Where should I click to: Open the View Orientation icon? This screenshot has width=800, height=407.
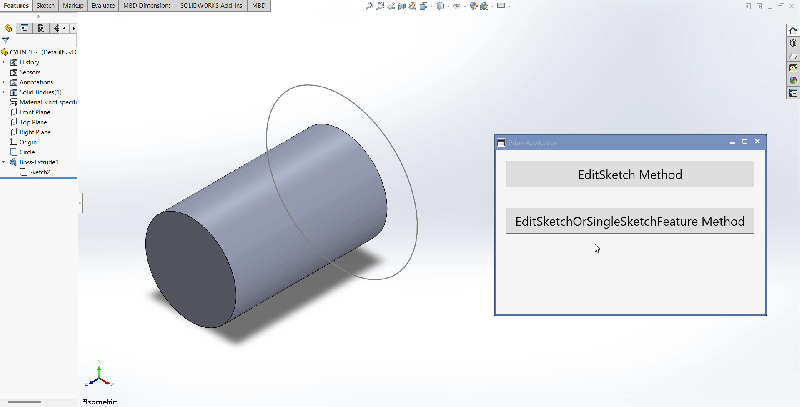tap(423, 6)
